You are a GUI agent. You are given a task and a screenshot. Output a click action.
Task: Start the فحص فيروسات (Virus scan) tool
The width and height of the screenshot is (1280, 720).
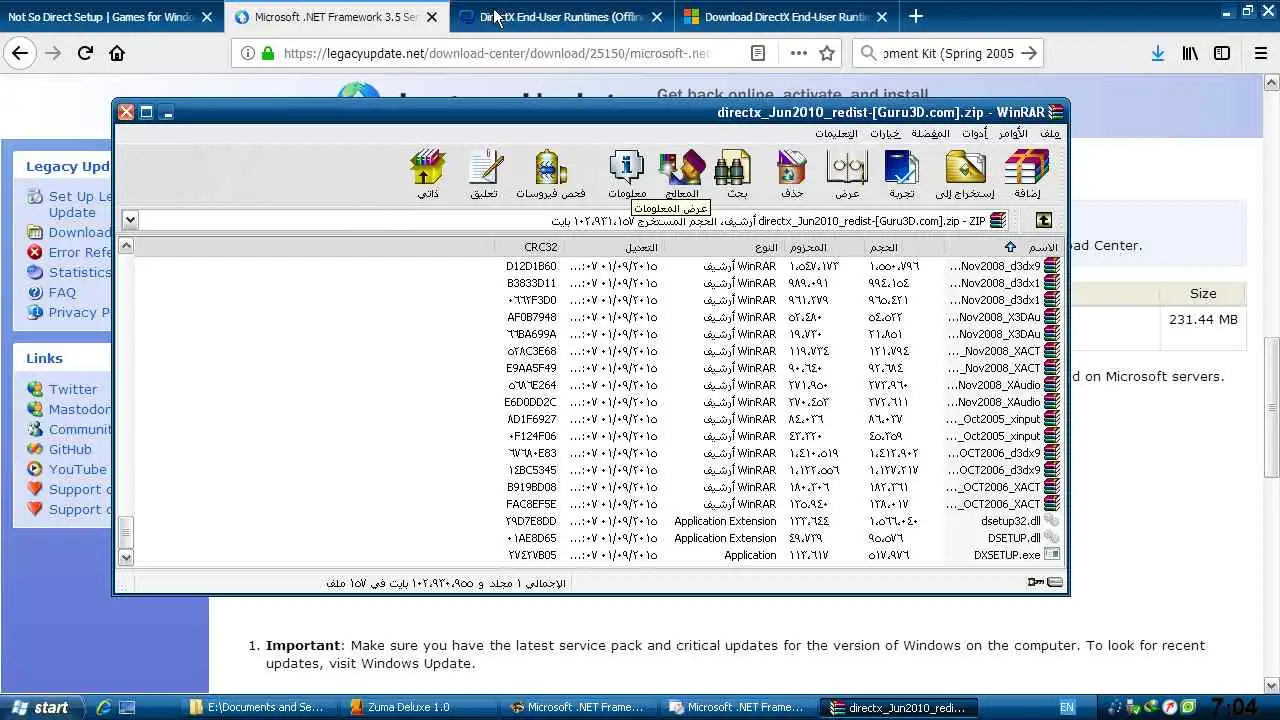[551, 174]
